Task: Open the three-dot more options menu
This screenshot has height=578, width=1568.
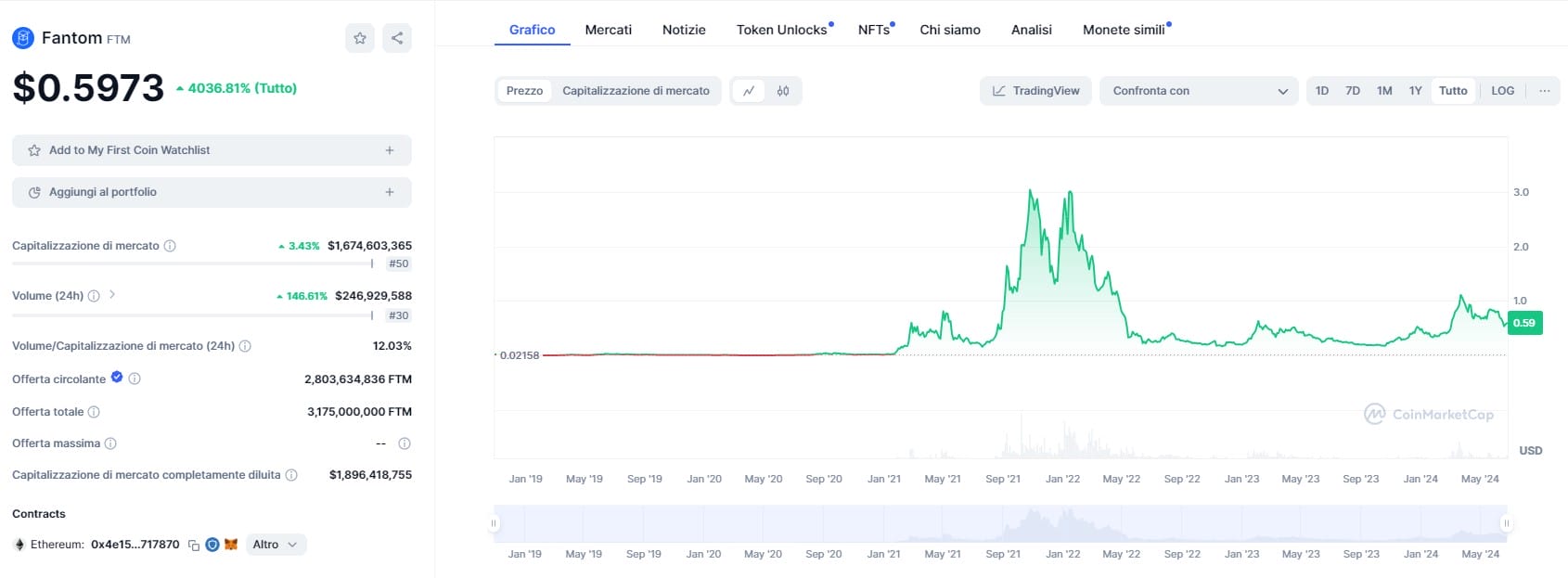Action: click(1544, 91)
